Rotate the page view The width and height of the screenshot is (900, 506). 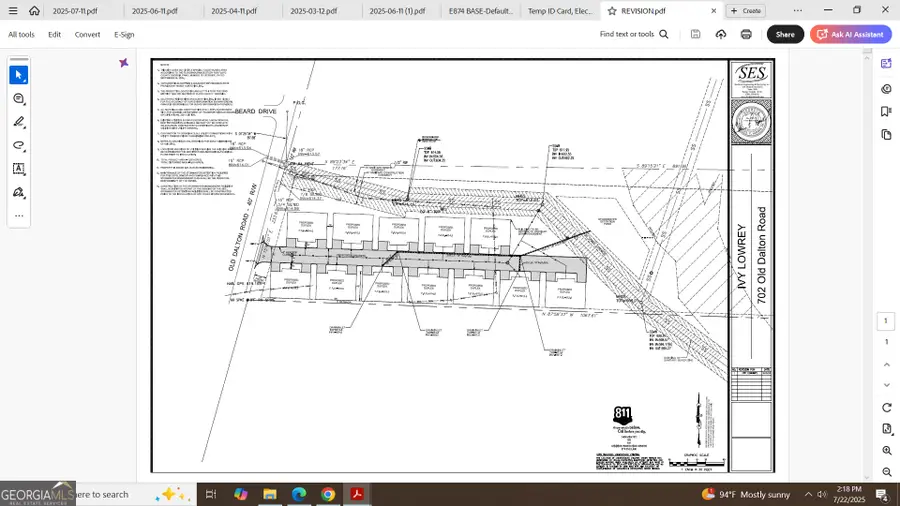(x=886, y=407)
